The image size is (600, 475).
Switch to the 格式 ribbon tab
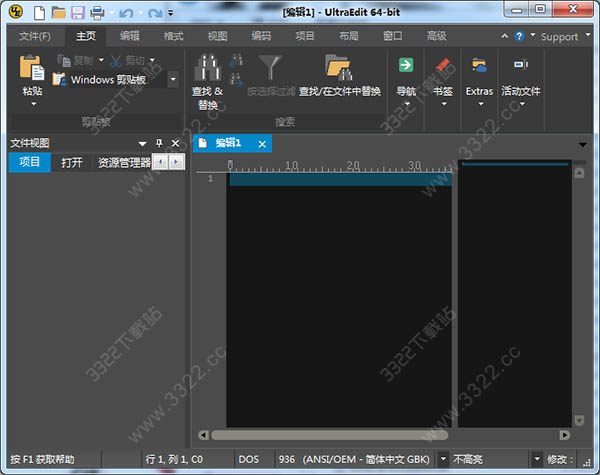click(x=174, y=36)
